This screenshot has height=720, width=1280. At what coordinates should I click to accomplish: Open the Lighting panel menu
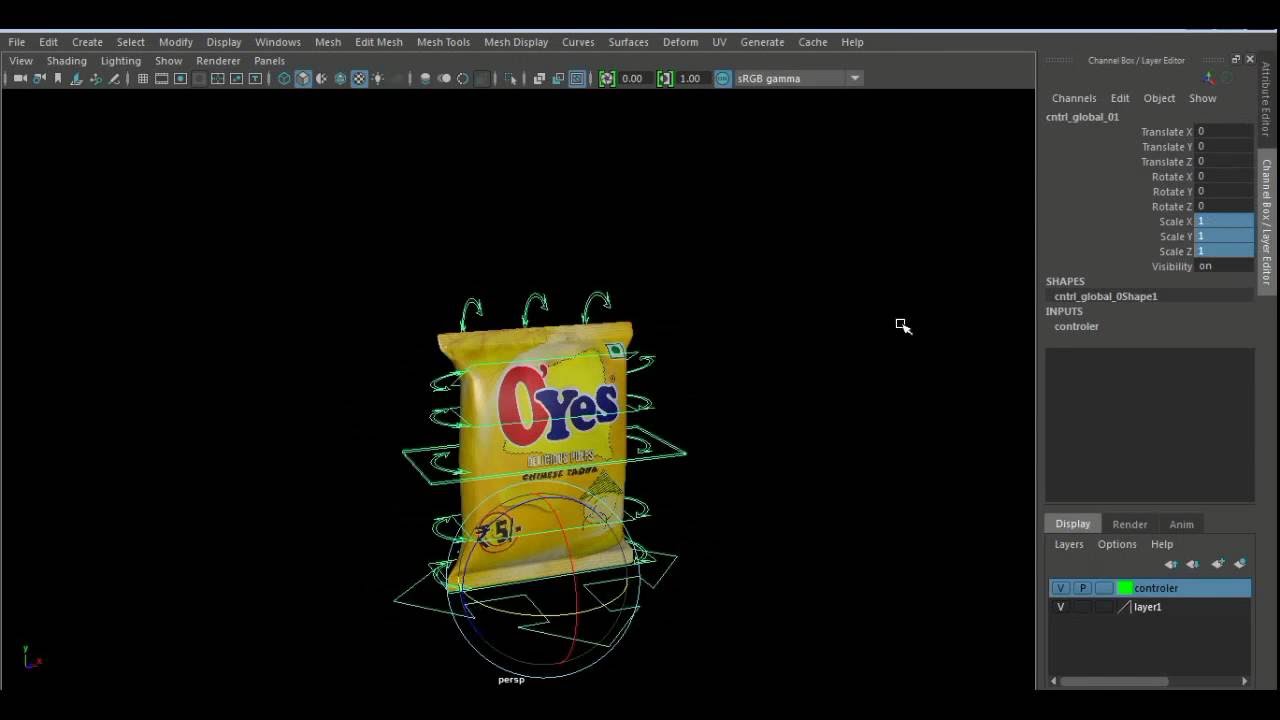coord(120,61)
